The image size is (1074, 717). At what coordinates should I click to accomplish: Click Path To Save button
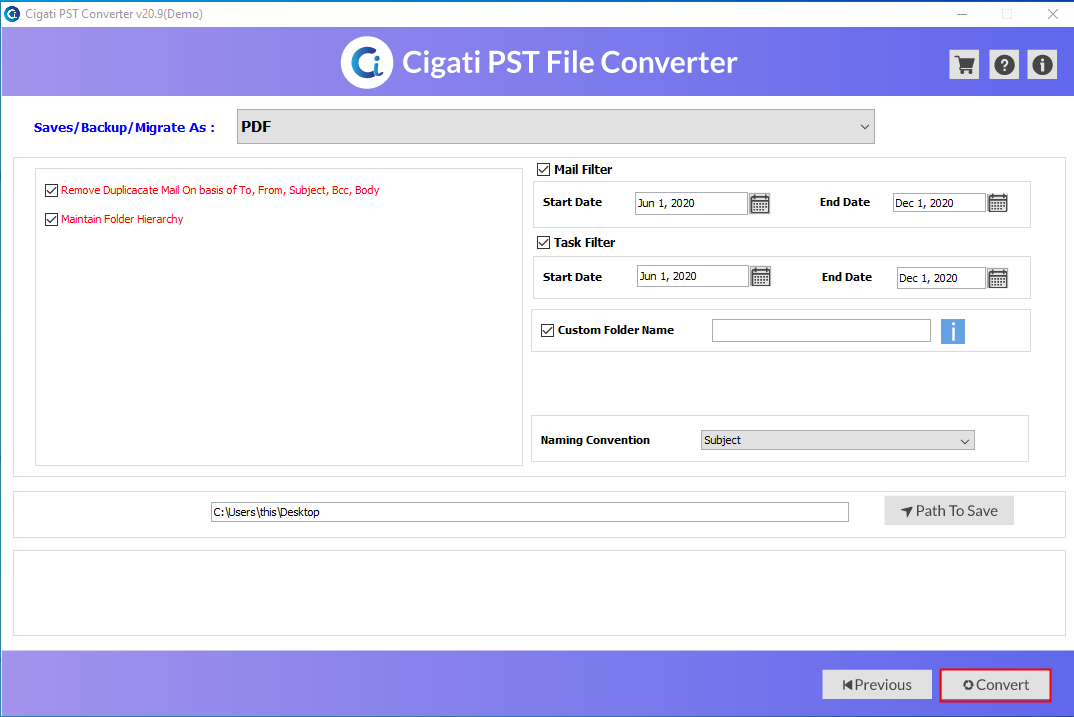pyautogui.click(x=949, y=511)
